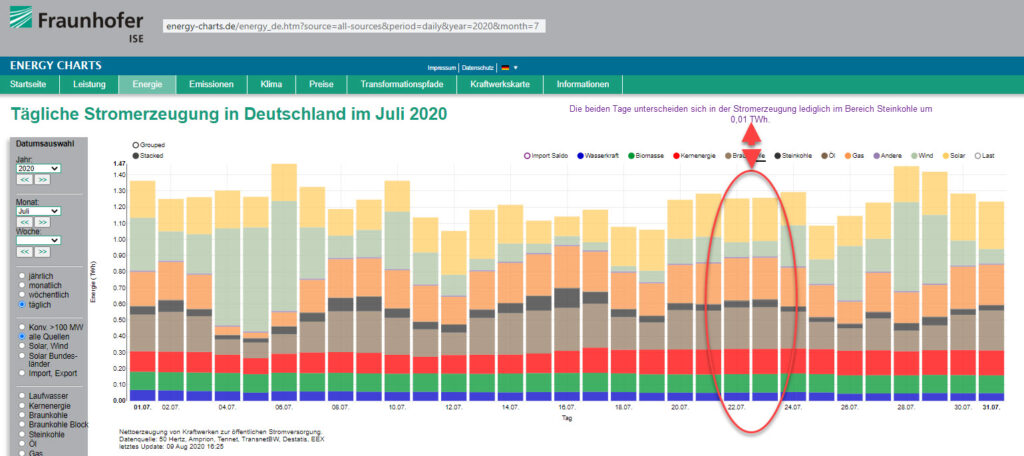Viewport: 1024px width, 456px height.
Task: Select täglich period option
Action: (x=22, y=304)
